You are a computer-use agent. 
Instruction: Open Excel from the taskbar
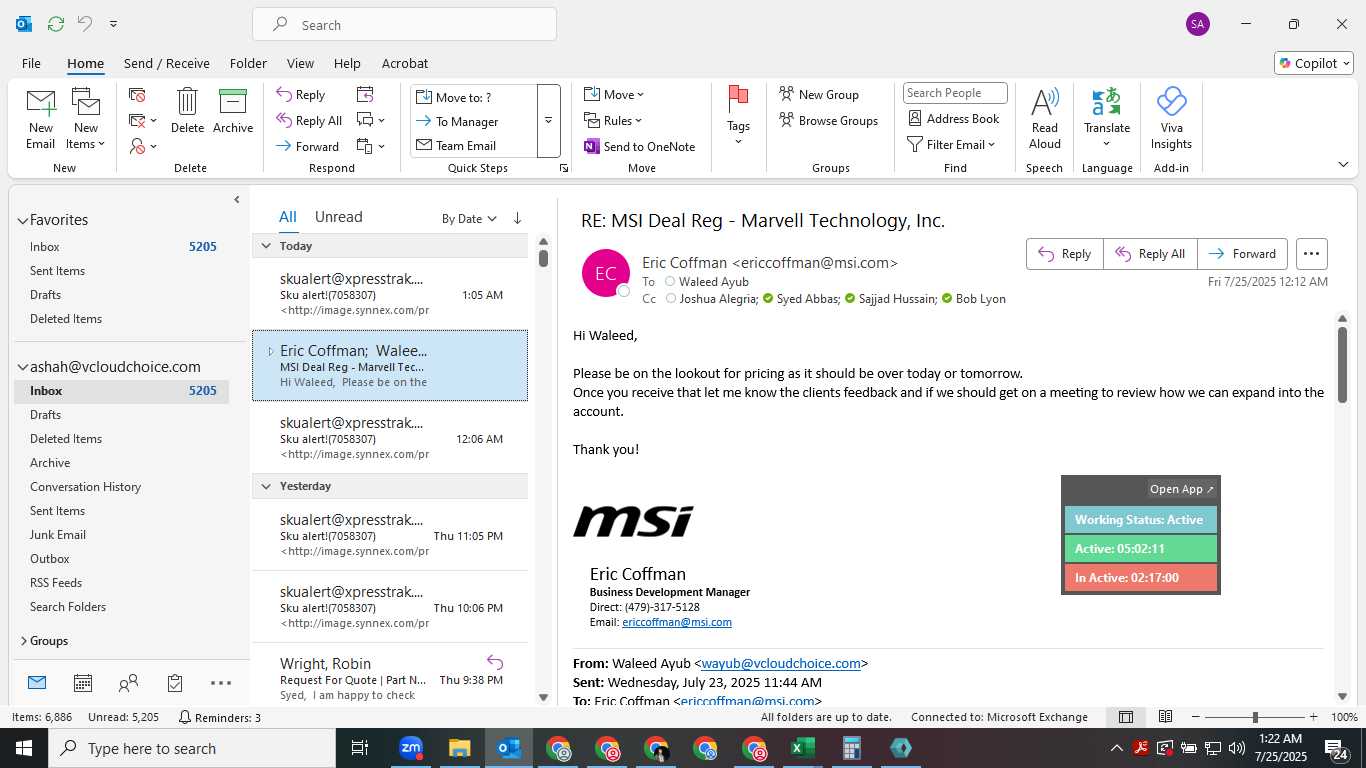point(803,748)
